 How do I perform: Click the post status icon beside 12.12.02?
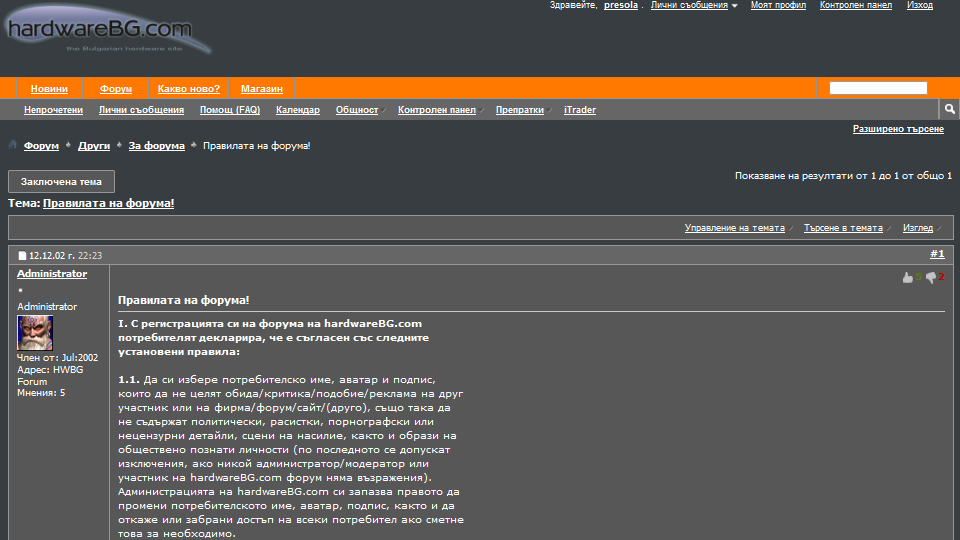coord(22,256)
